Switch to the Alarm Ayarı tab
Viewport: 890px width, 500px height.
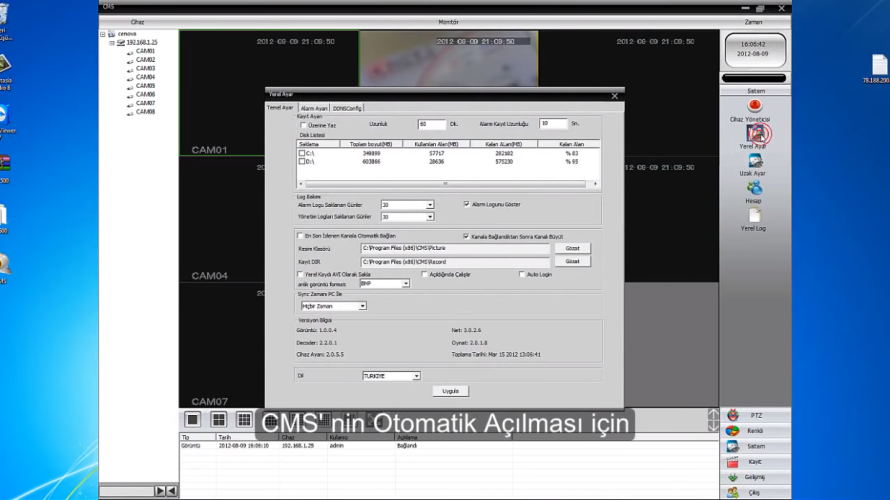click(314, 108)
